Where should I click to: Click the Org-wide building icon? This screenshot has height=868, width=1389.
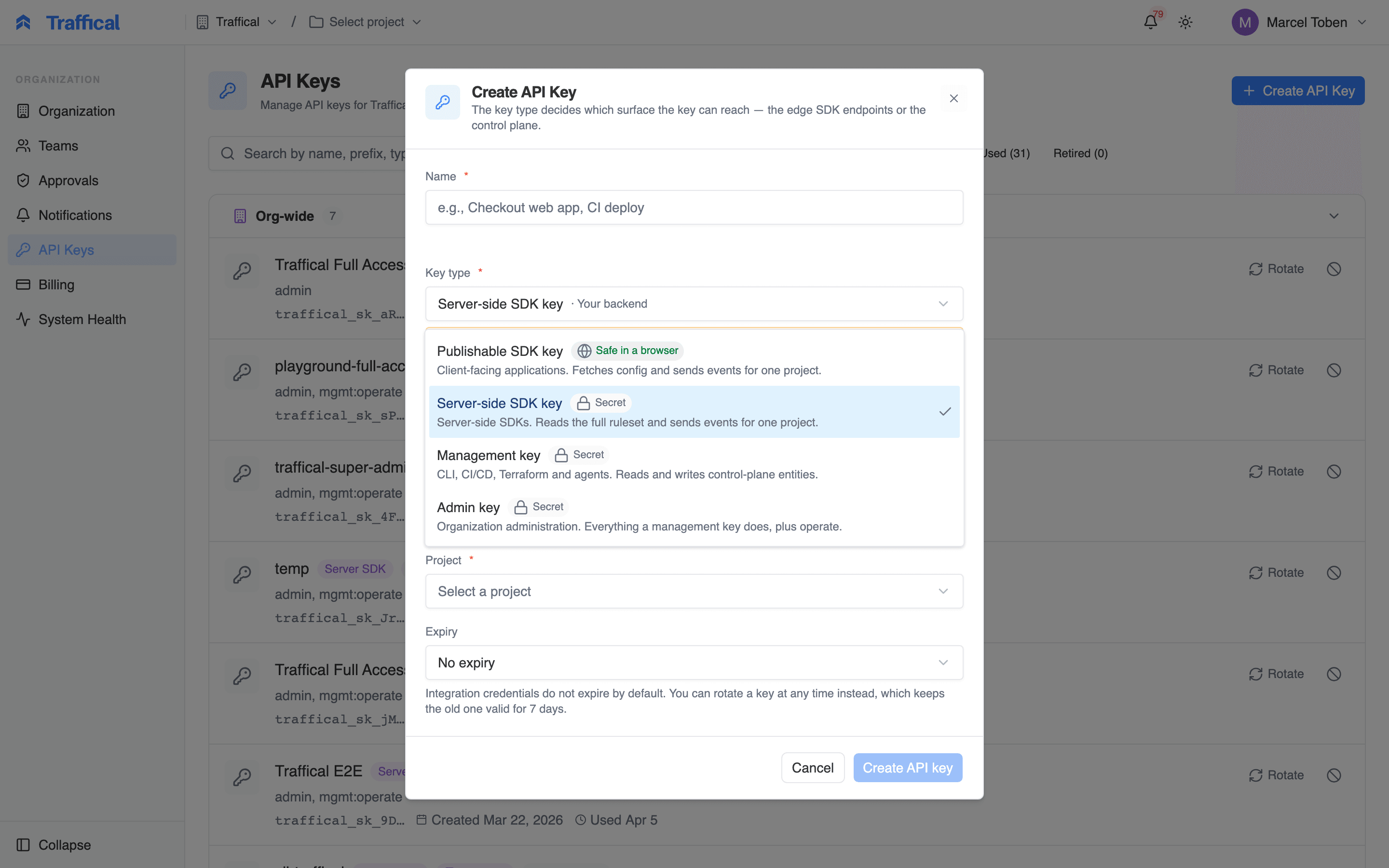click(x=240, y=216)
